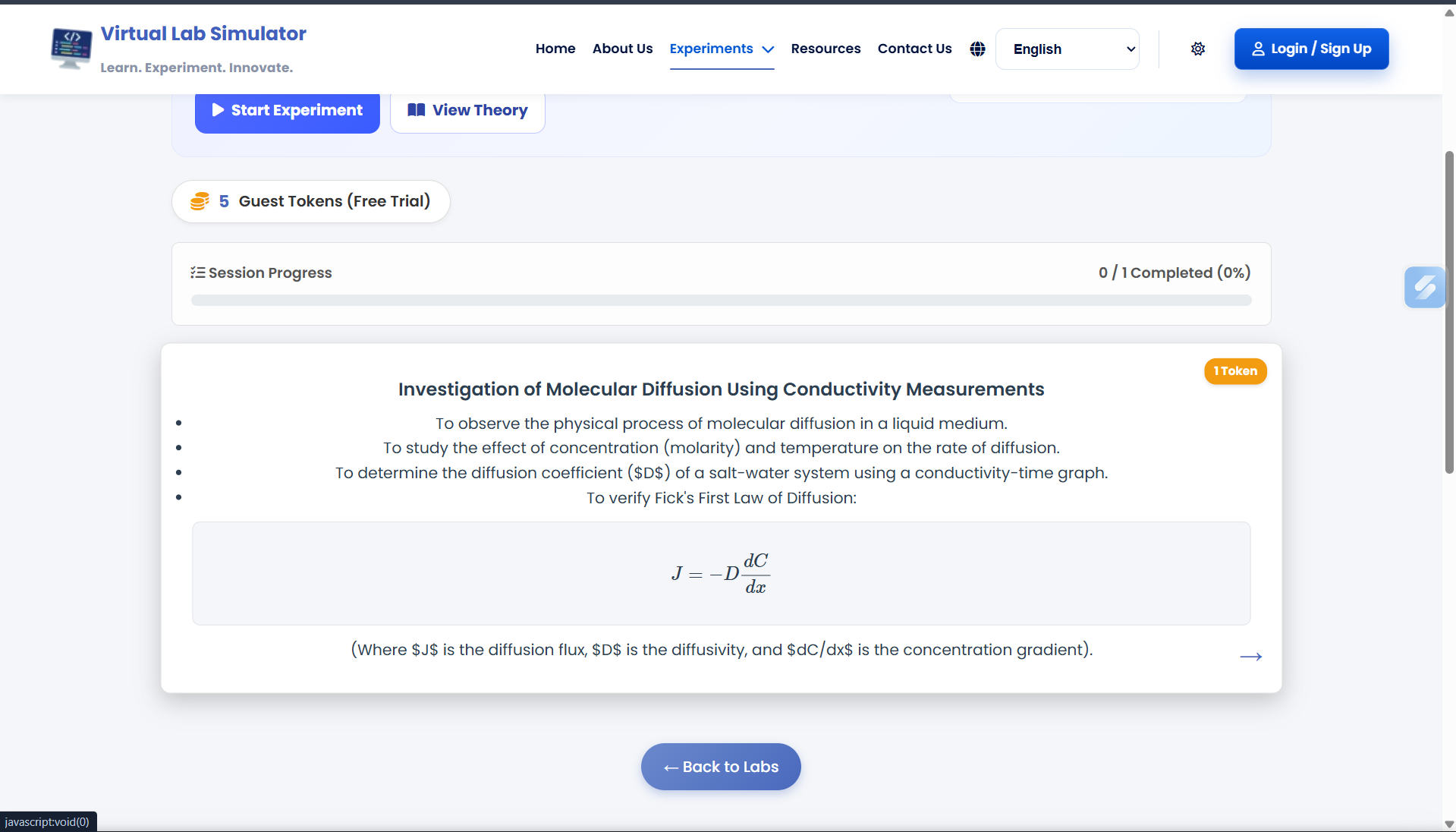Click the Start Experiment button
1456x832 pixels.
point(287,111)
